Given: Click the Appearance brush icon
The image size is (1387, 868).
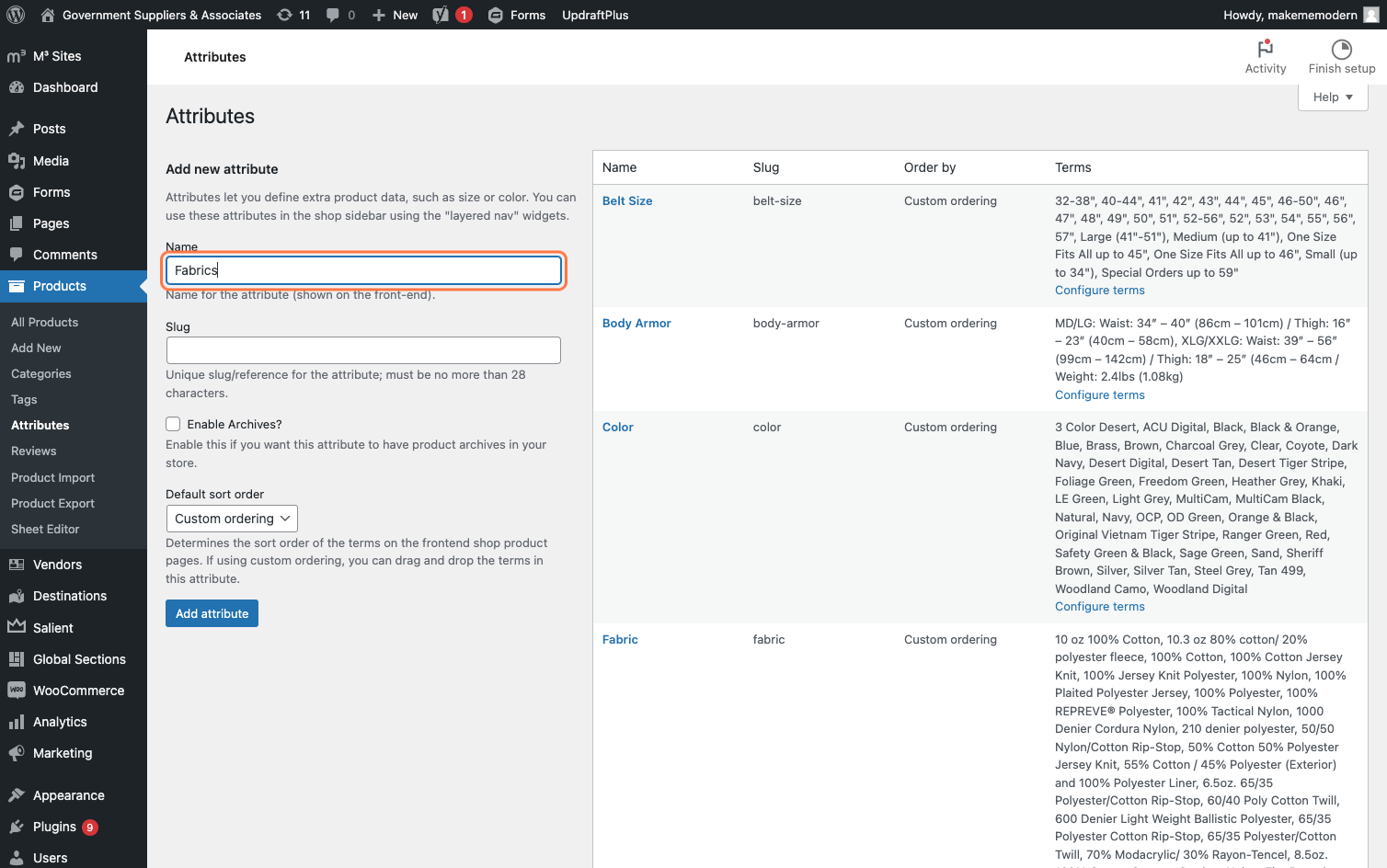Looking at the screenshot, I should (x=17, y=795).
